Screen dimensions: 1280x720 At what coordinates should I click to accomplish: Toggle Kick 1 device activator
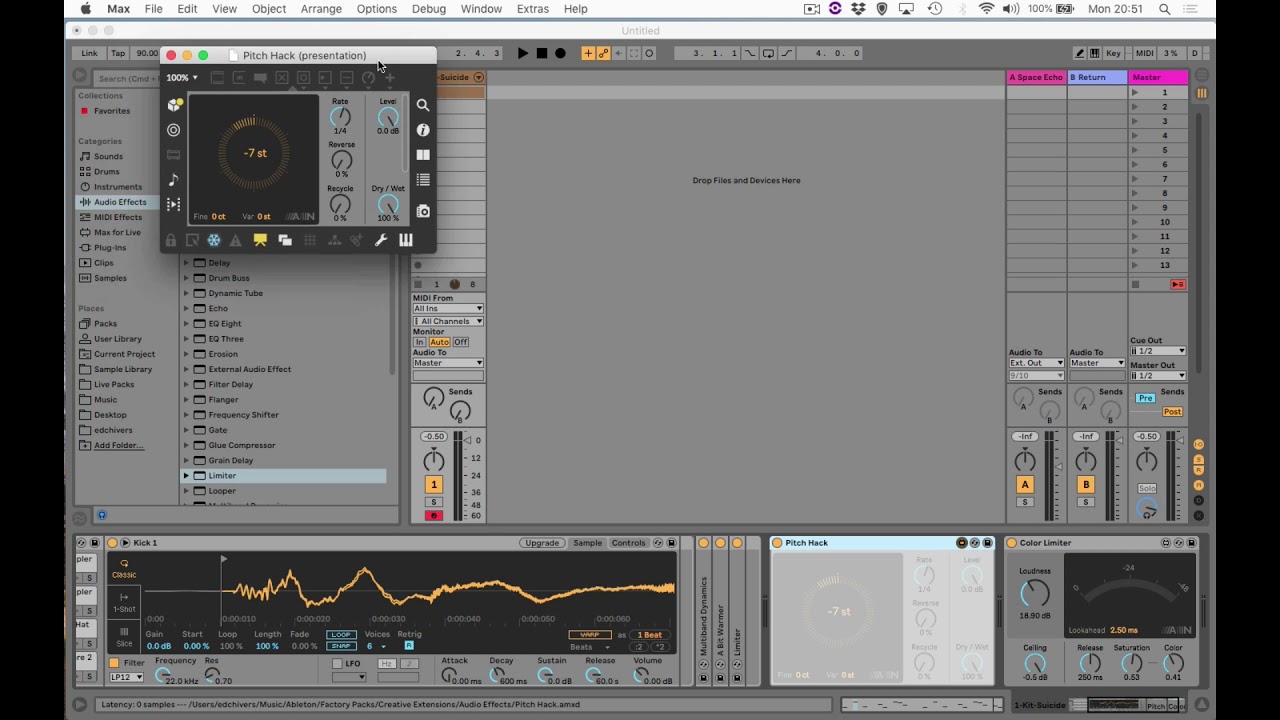[x=112, y=543]
